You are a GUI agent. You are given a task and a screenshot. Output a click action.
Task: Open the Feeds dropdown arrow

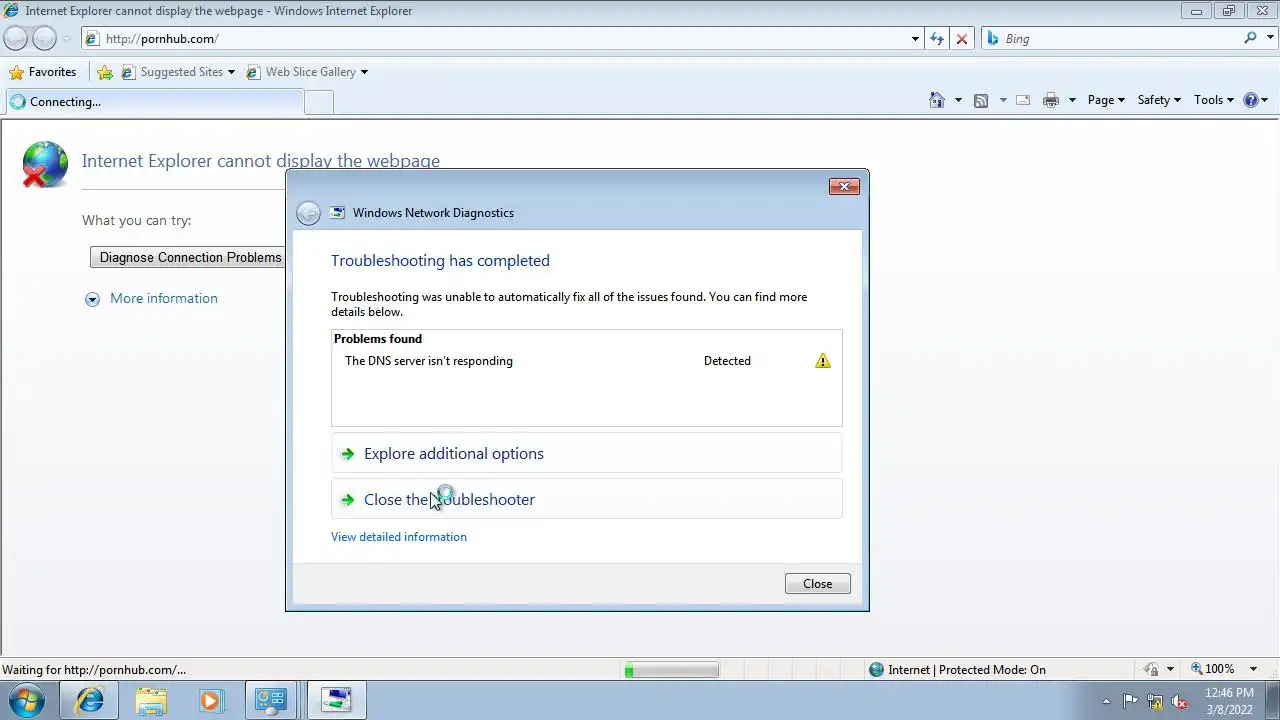[1003, 100]
